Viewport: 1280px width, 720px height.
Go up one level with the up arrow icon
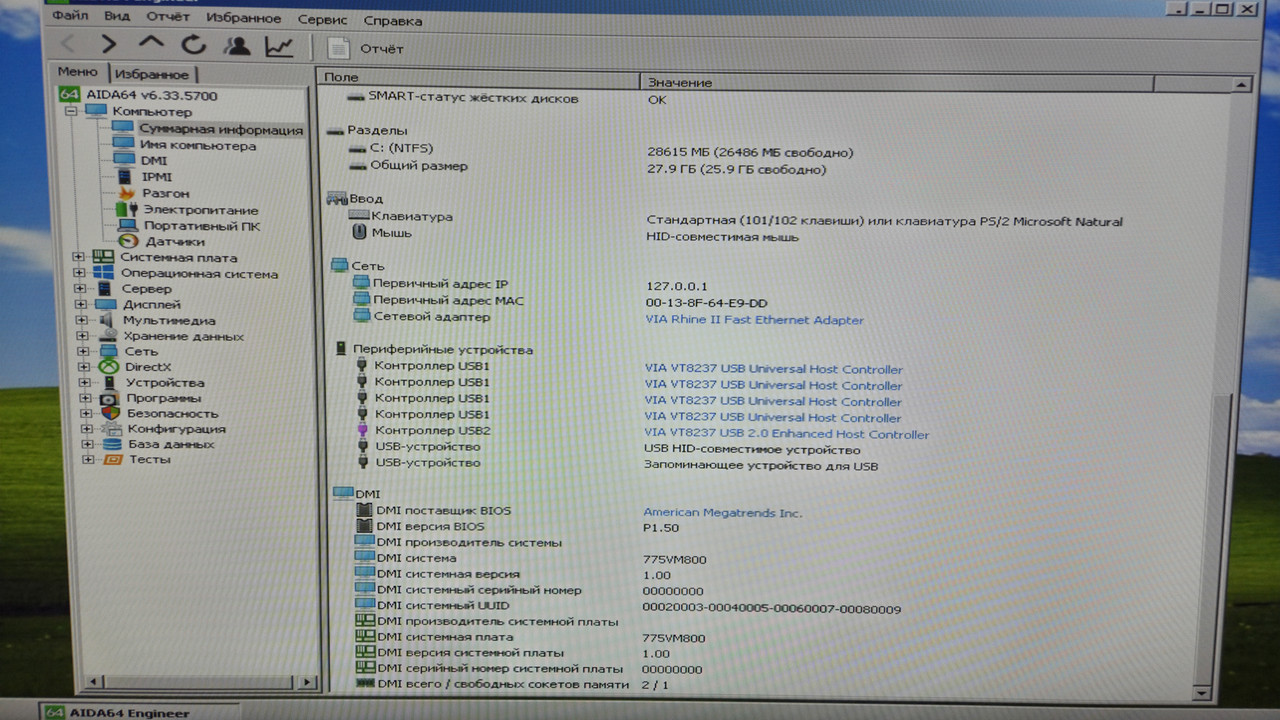(x=151, y=44)
